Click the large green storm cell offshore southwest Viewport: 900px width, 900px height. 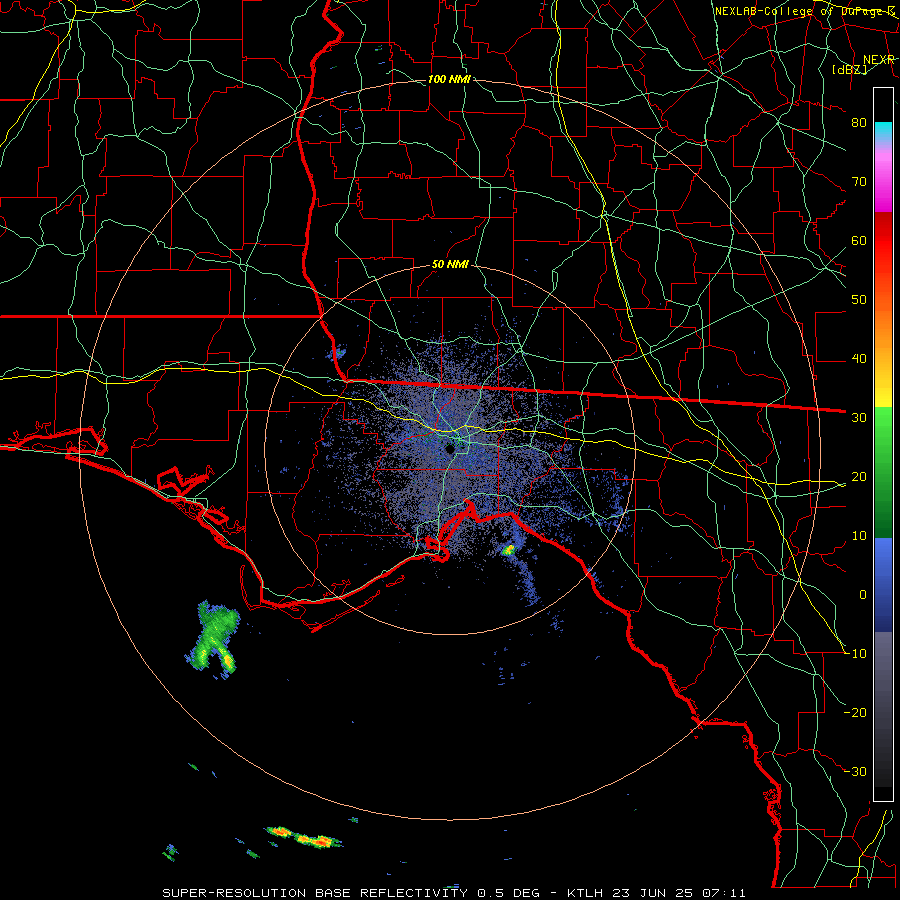point(213,638)
